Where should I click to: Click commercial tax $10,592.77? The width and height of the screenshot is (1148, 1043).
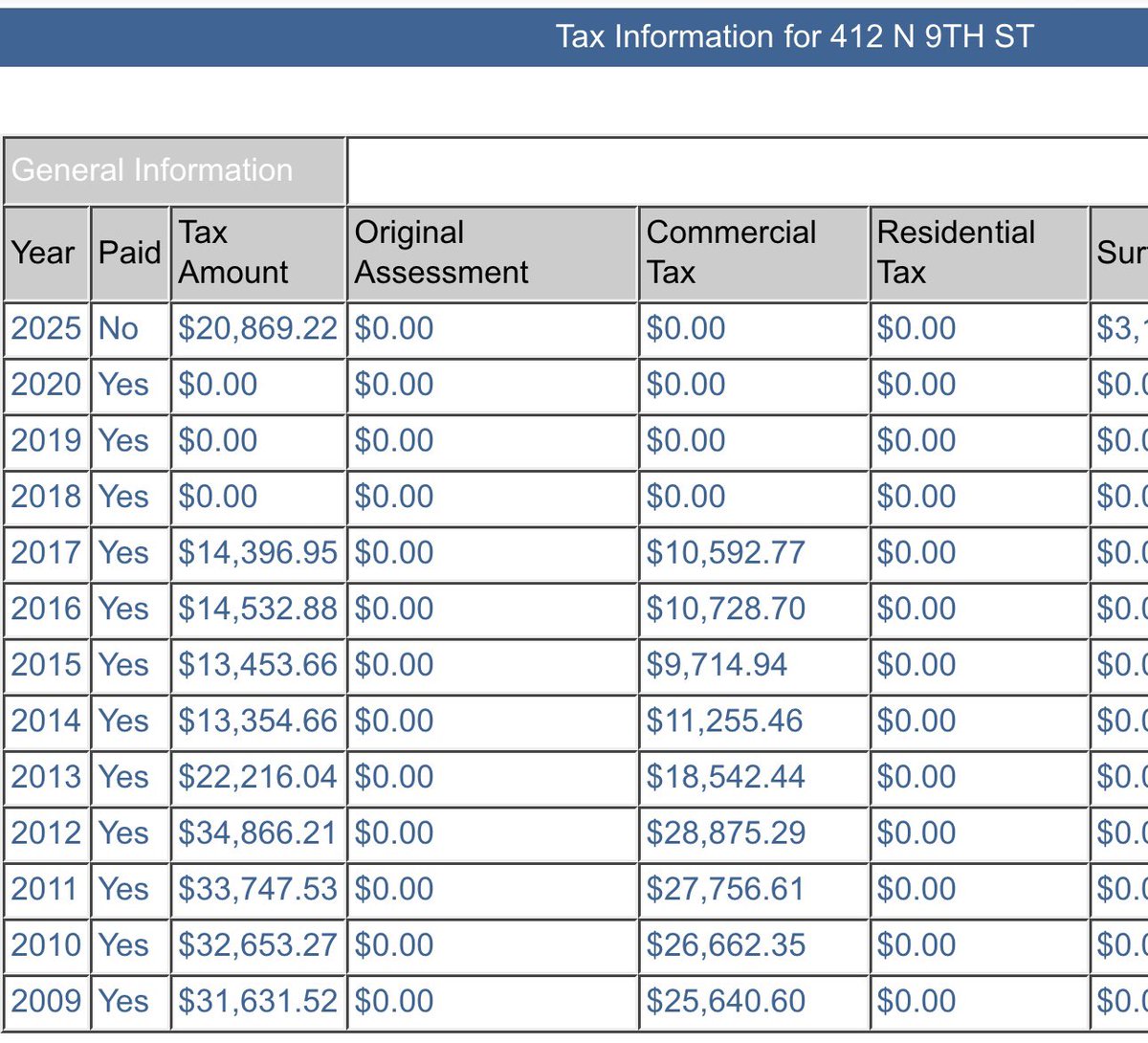(726, 552)
